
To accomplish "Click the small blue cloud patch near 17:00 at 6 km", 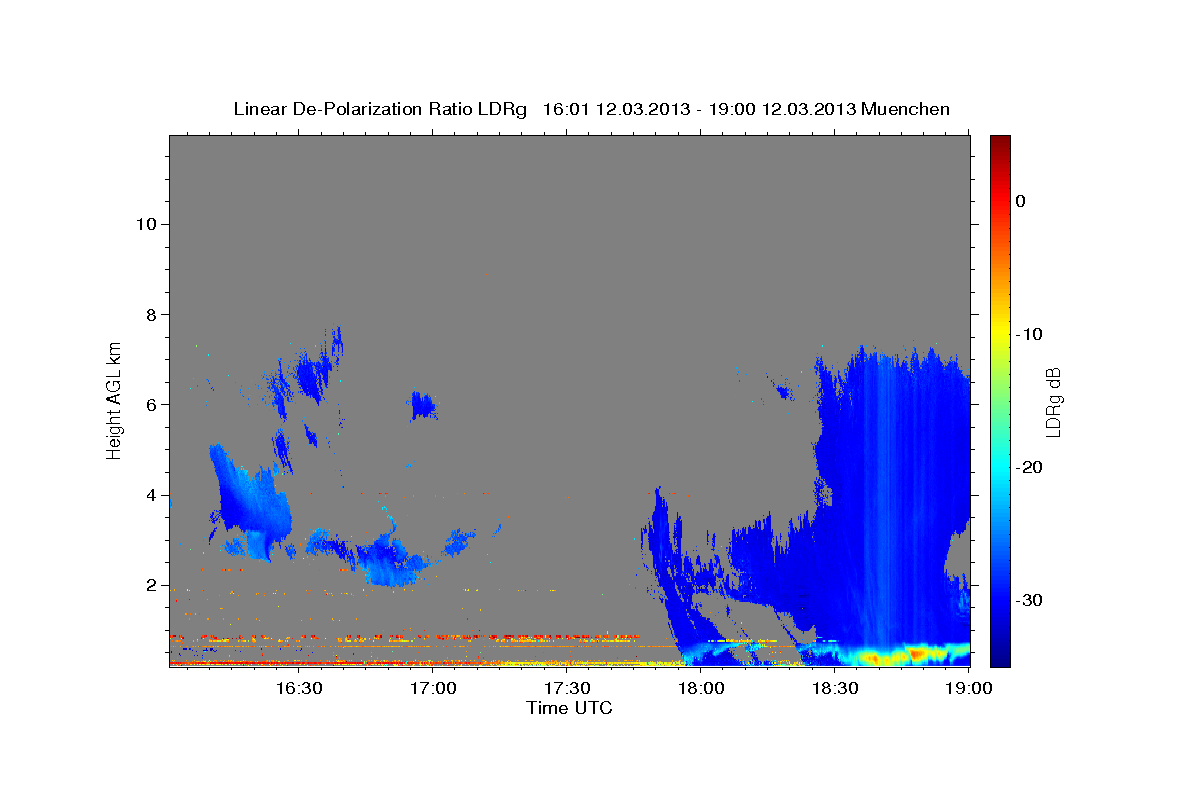I will (424, 405).
